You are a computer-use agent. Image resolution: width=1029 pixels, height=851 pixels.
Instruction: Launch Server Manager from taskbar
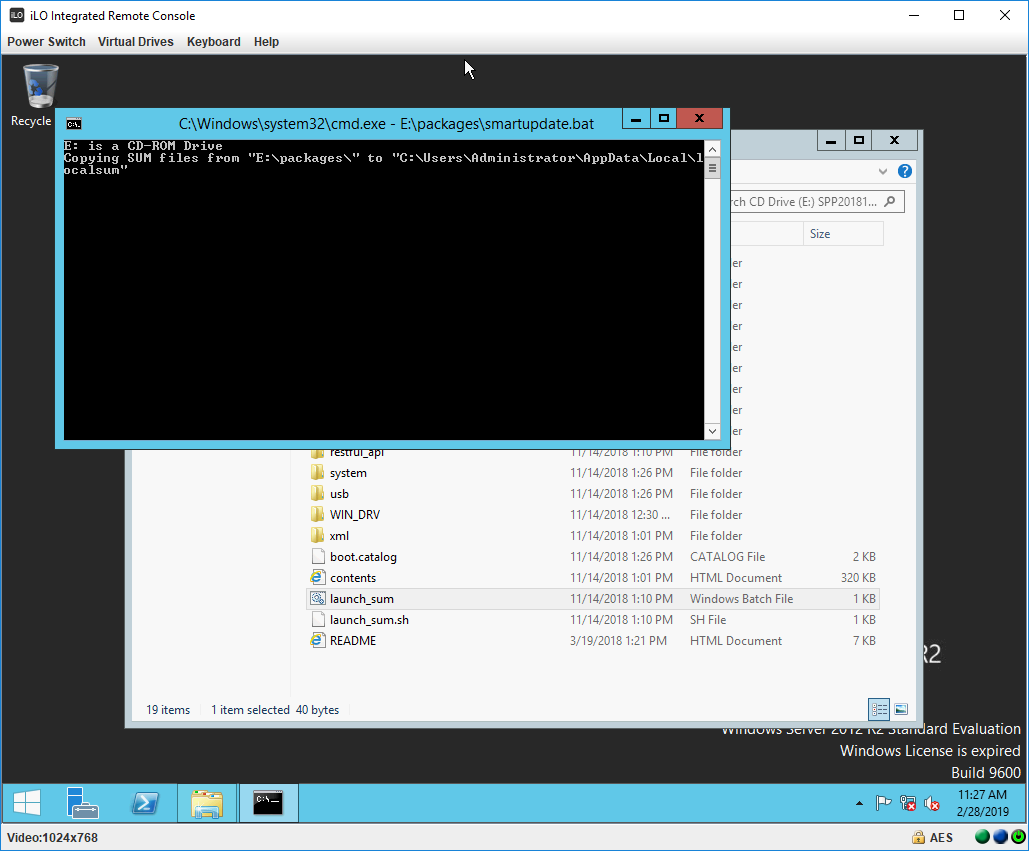82,802
